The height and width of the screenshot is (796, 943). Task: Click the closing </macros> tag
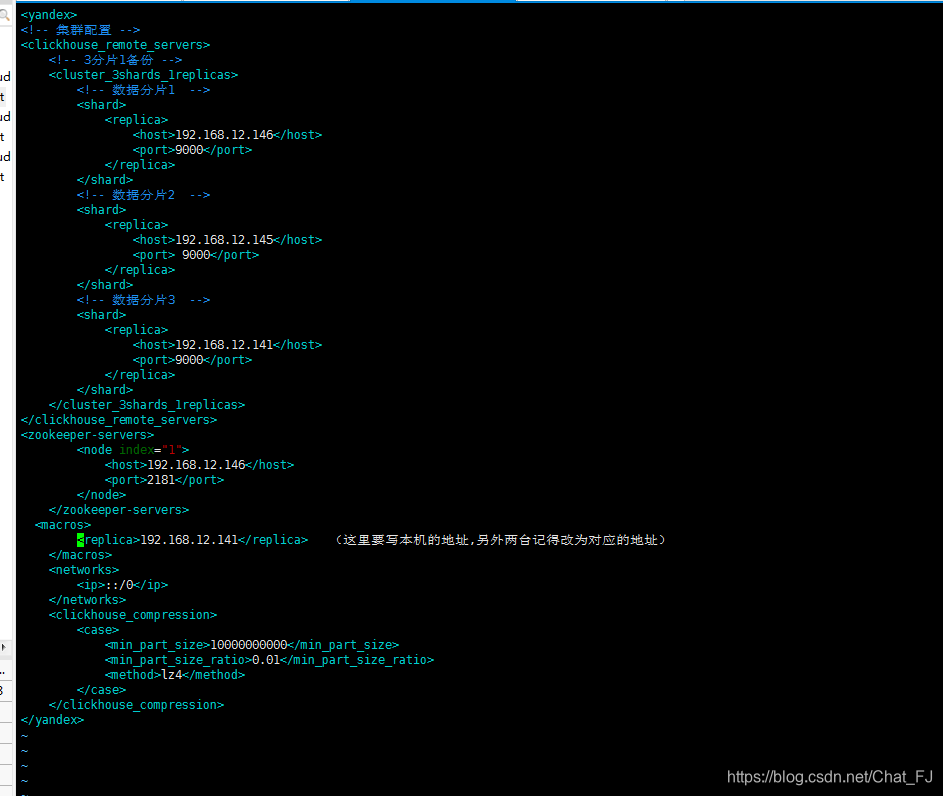click(80, 555)
